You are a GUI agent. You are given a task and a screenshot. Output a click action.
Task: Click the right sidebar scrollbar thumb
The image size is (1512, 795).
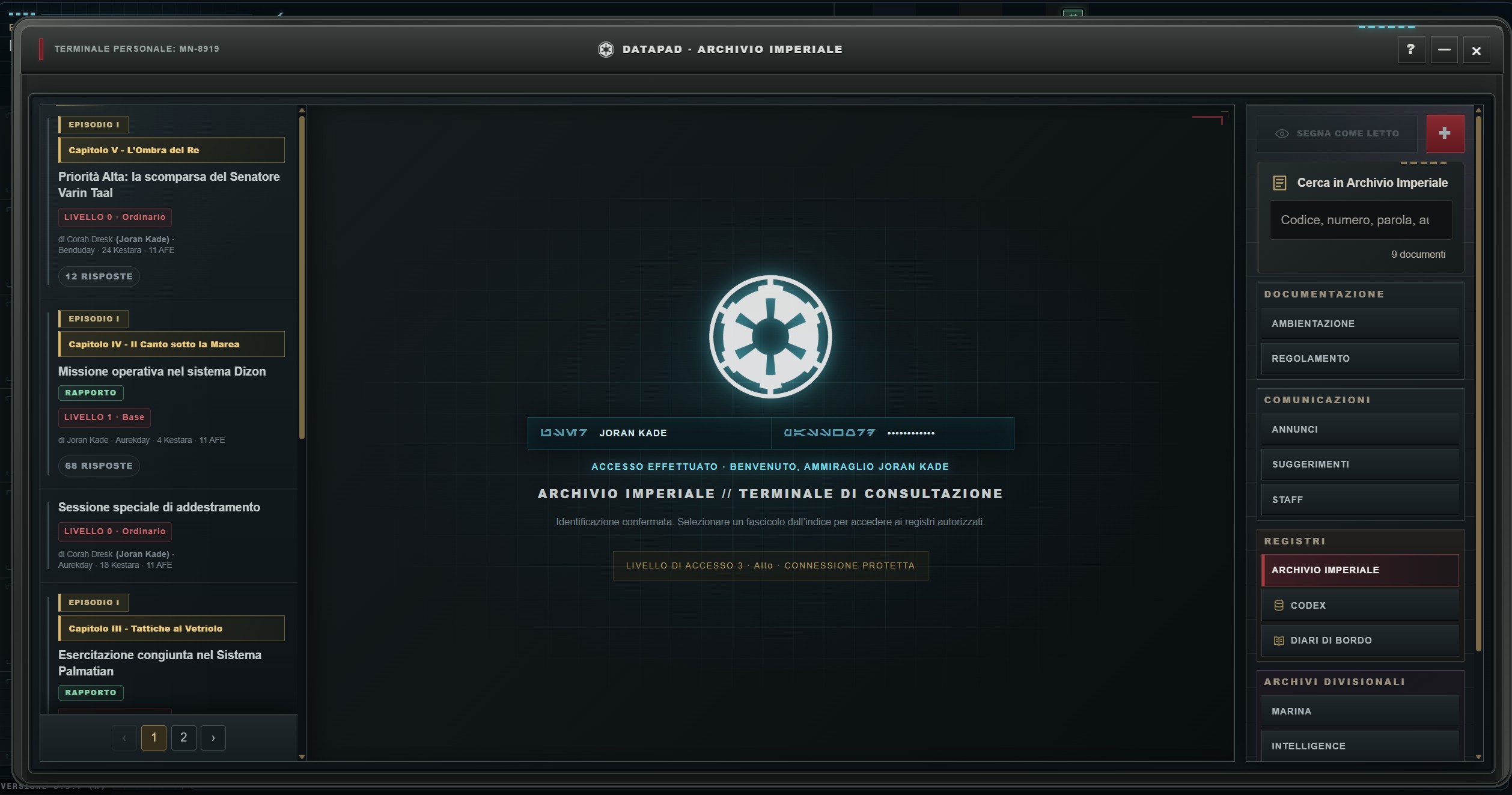point(1478,383)
